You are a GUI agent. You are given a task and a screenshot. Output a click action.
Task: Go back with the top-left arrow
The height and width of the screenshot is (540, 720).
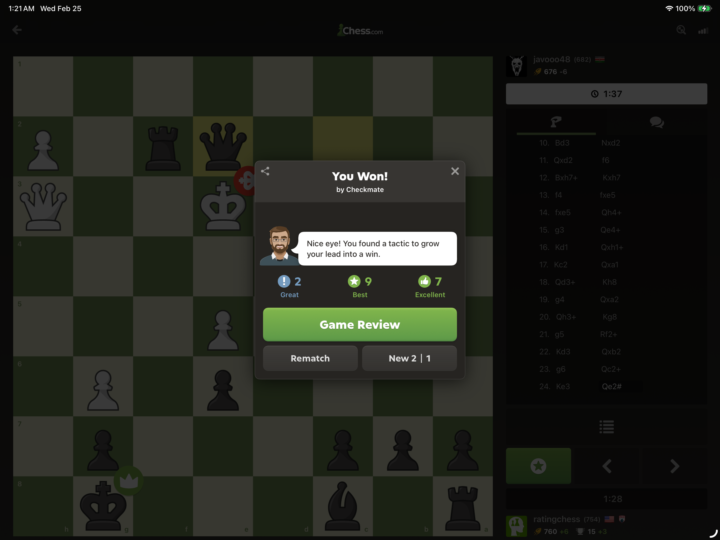pyautogui.click(x=17, y=30)
